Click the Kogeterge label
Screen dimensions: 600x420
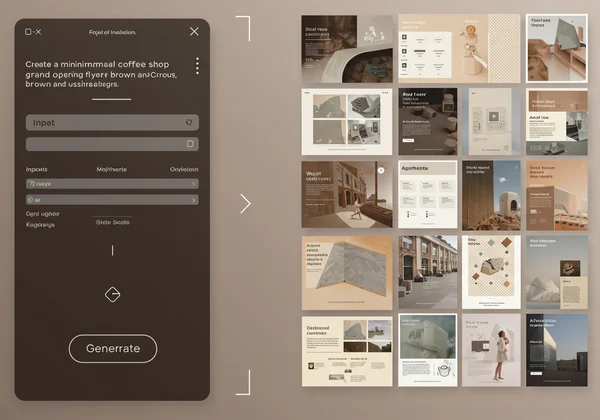pyautogui.click(x=40, y=225)
